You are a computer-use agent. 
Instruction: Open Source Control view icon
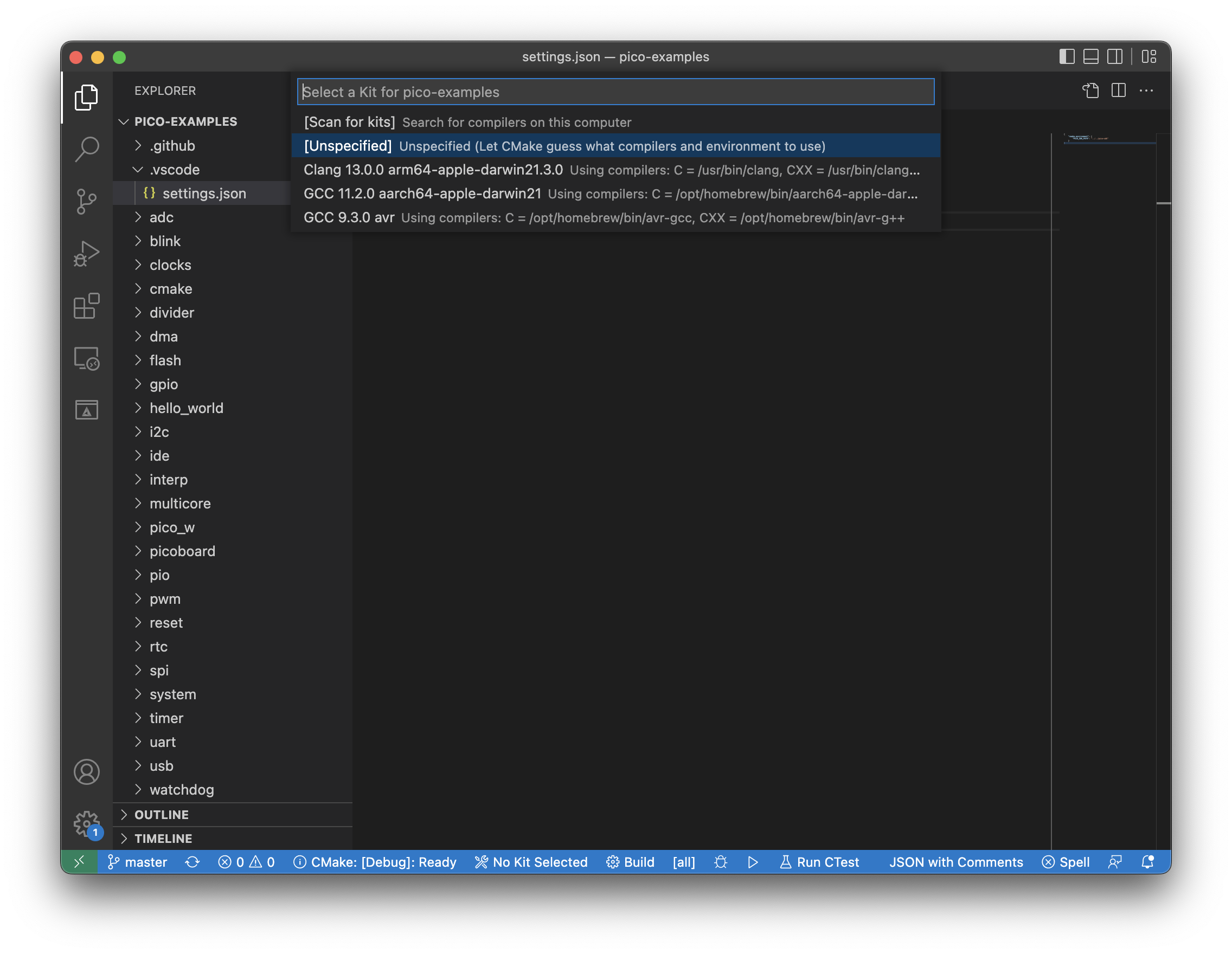tap(86, 201)
